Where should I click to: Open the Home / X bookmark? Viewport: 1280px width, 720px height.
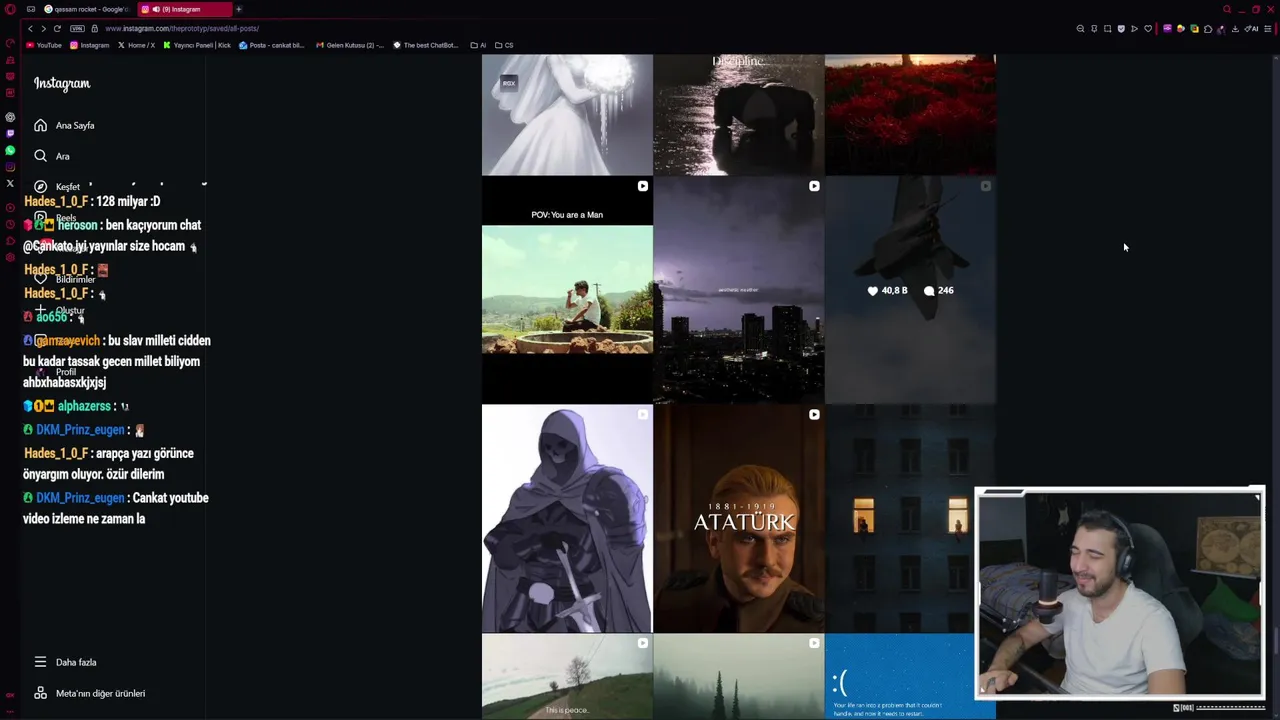137,45
